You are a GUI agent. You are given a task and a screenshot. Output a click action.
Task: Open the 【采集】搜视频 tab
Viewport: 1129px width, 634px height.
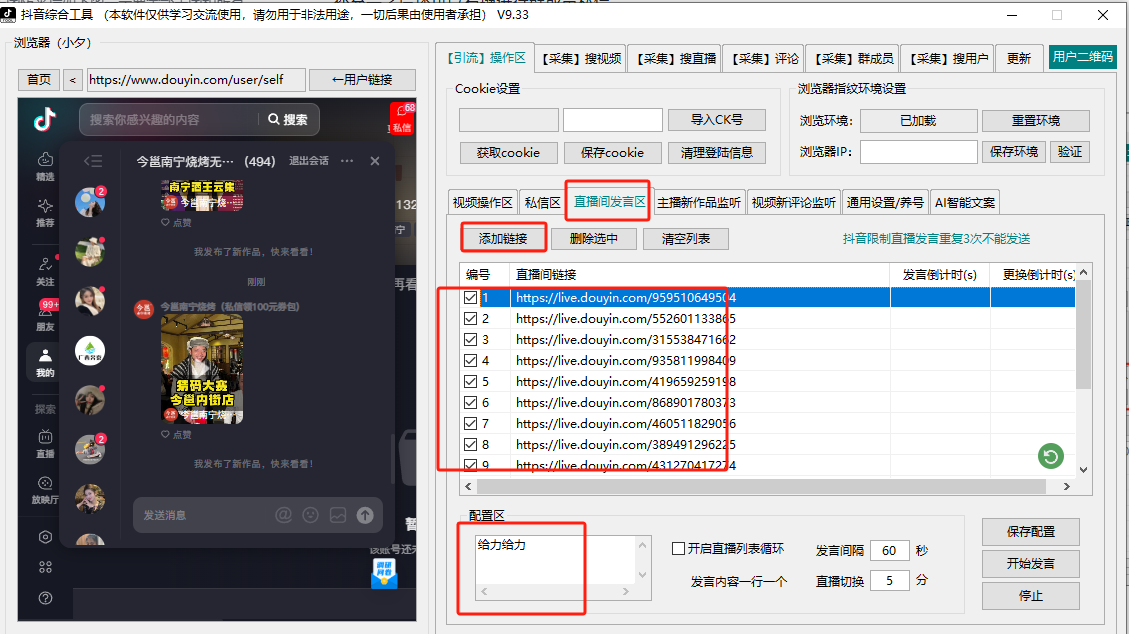582,59
